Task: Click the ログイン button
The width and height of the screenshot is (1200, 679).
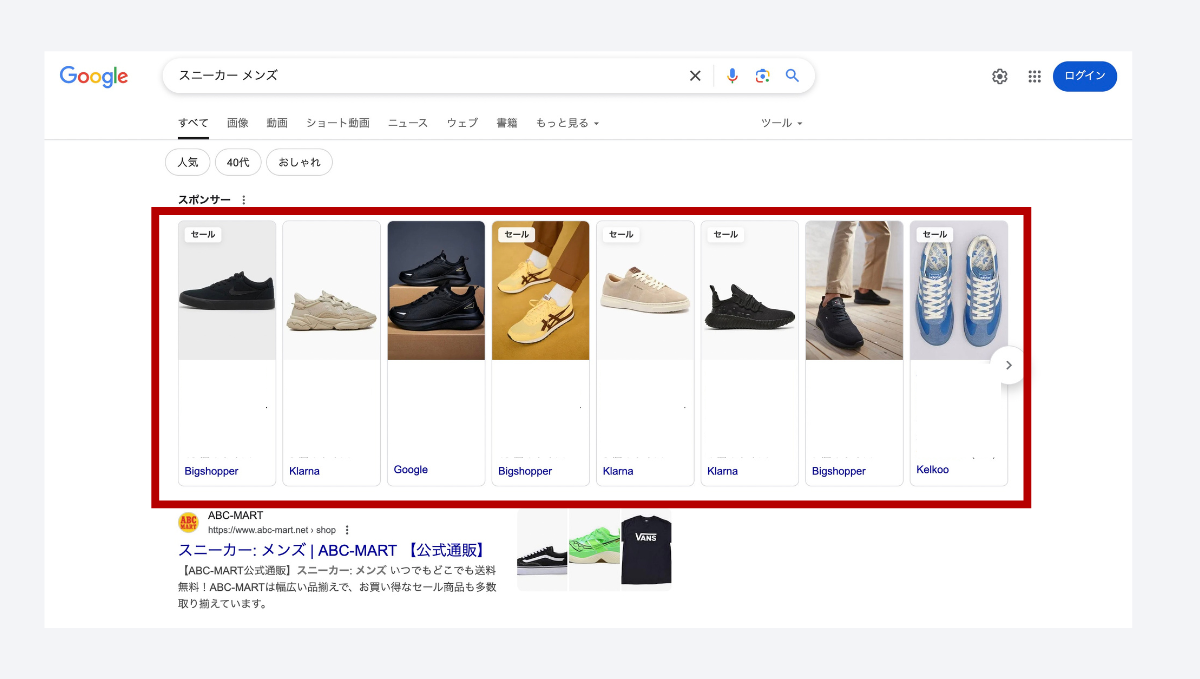Action: 1085,76
